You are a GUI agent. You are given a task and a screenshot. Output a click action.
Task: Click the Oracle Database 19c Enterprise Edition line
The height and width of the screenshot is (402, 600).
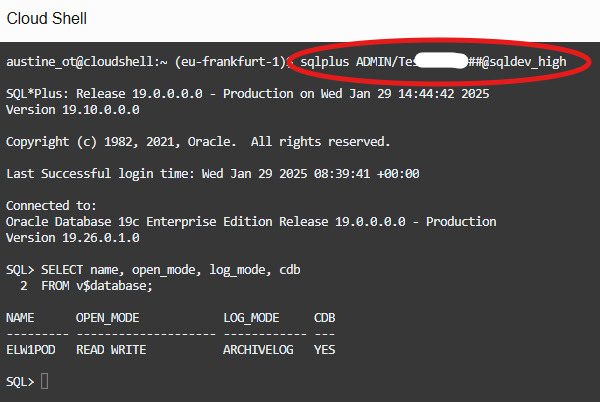pyautogui.click(x=251, y=222)
